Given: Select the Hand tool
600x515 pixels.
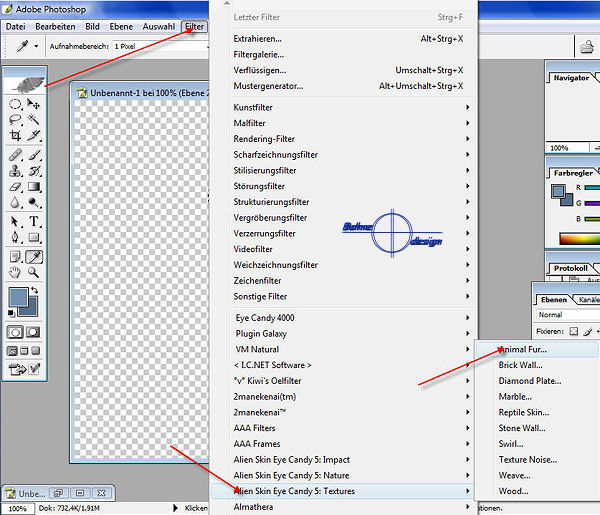Looking at the screenshot, I should [15, 272].
